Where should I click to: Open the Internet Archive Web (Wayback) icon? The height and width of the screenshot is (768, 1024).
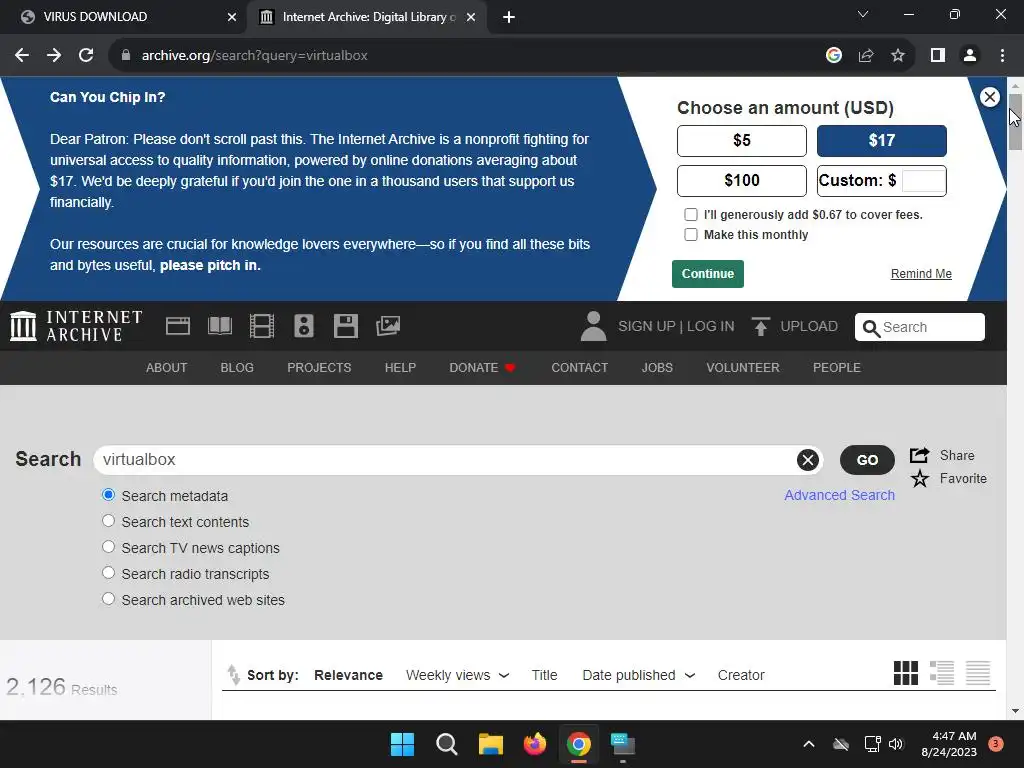point(178,326)
